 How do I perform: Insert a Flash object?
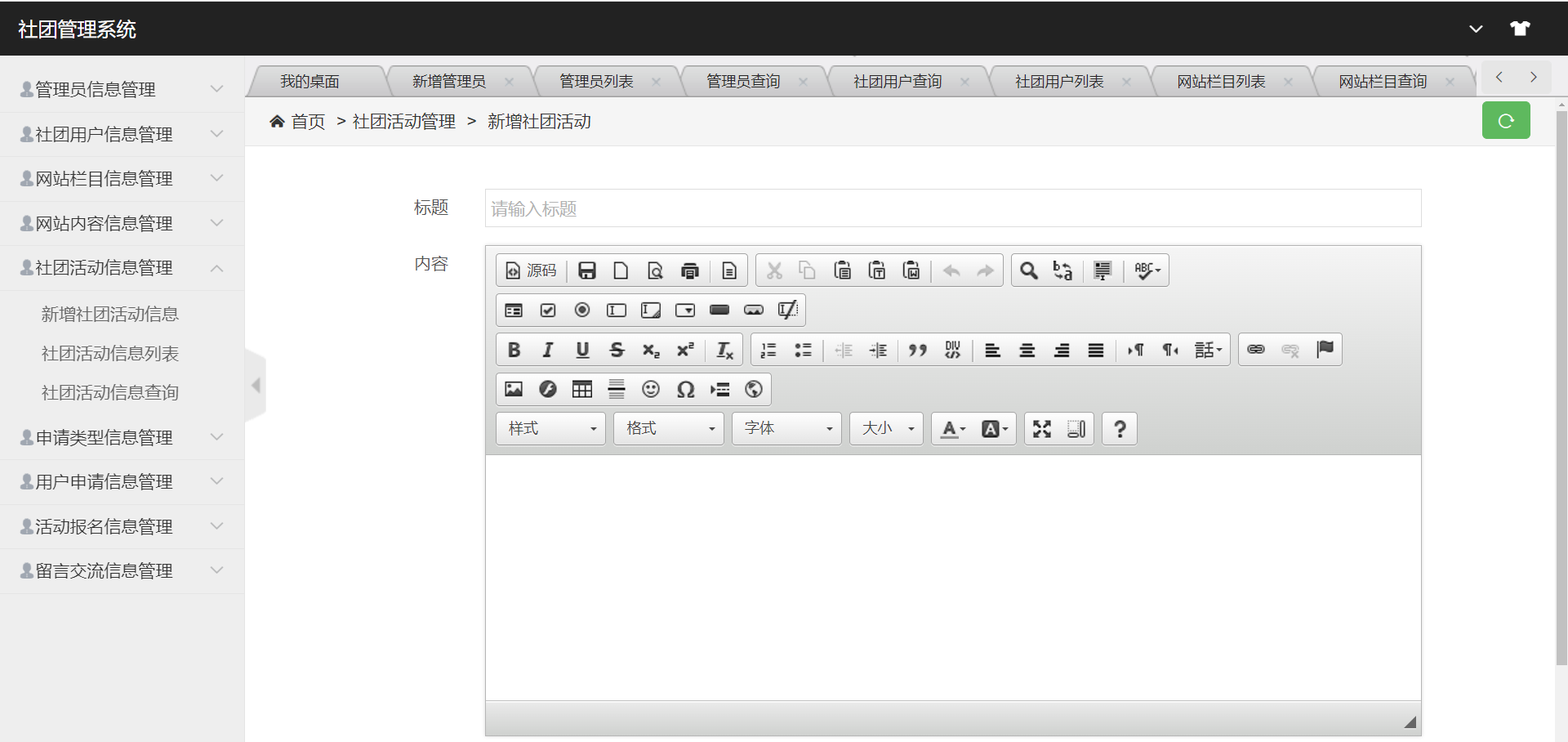pyautogui.click(x=548, y=389)
